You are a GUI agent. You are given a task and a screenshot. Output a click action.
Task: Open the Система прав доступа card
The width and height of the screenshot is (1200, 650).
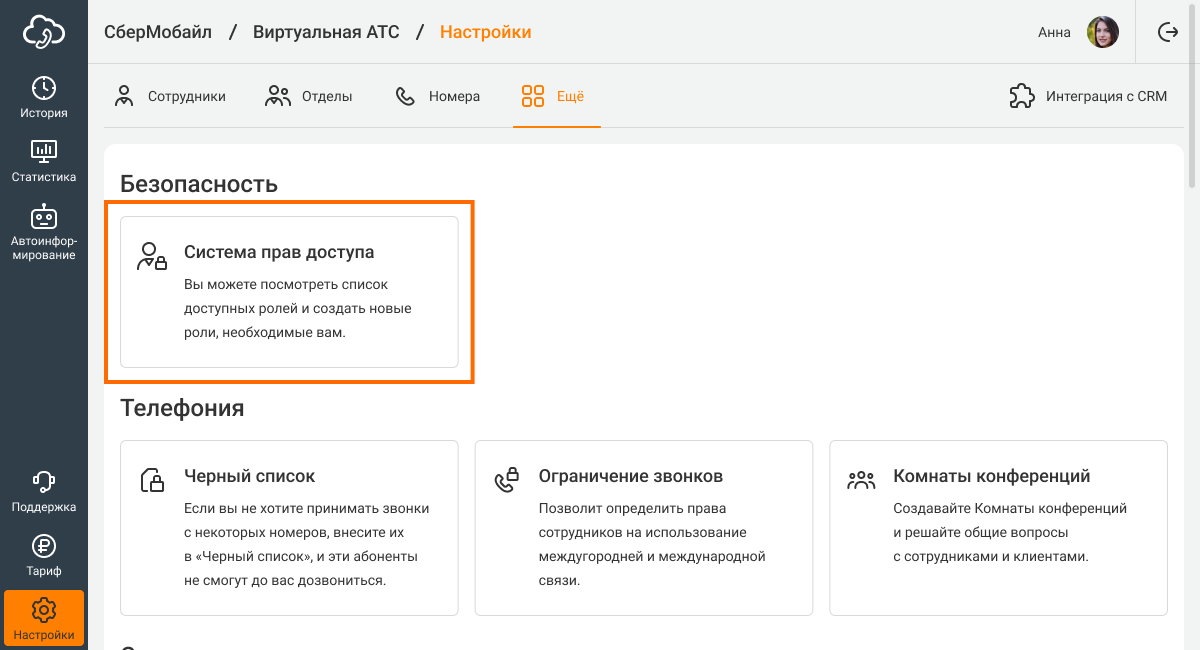point(289,292)
